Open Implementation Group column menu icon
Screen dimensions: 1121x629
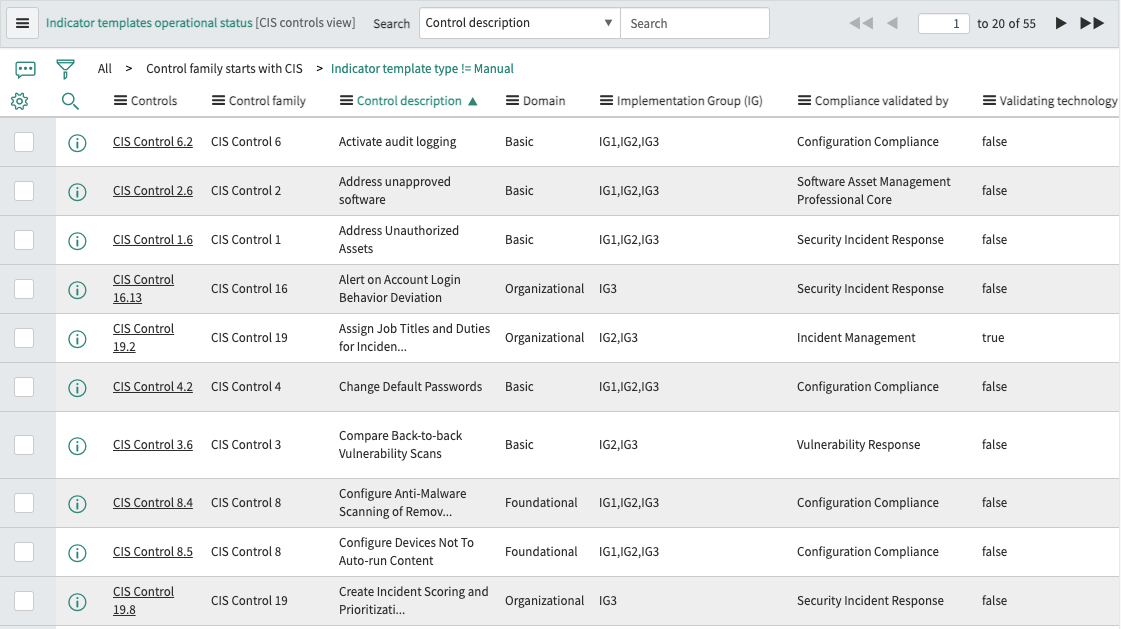tap(606, 101)
